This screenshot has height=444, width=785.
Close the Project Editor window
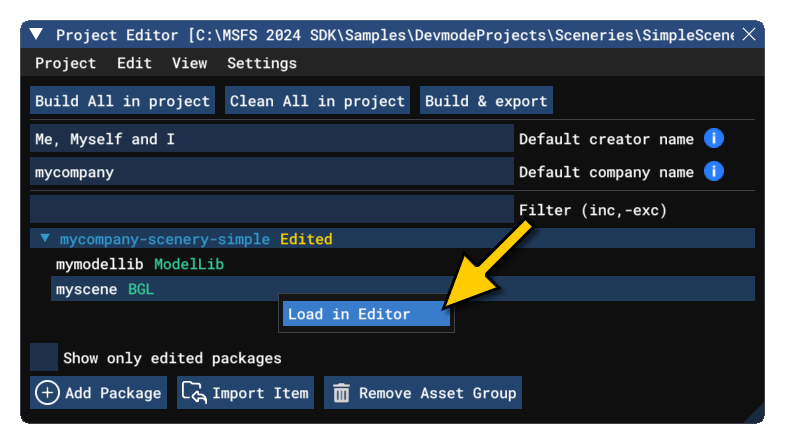(x=748, y=35)
